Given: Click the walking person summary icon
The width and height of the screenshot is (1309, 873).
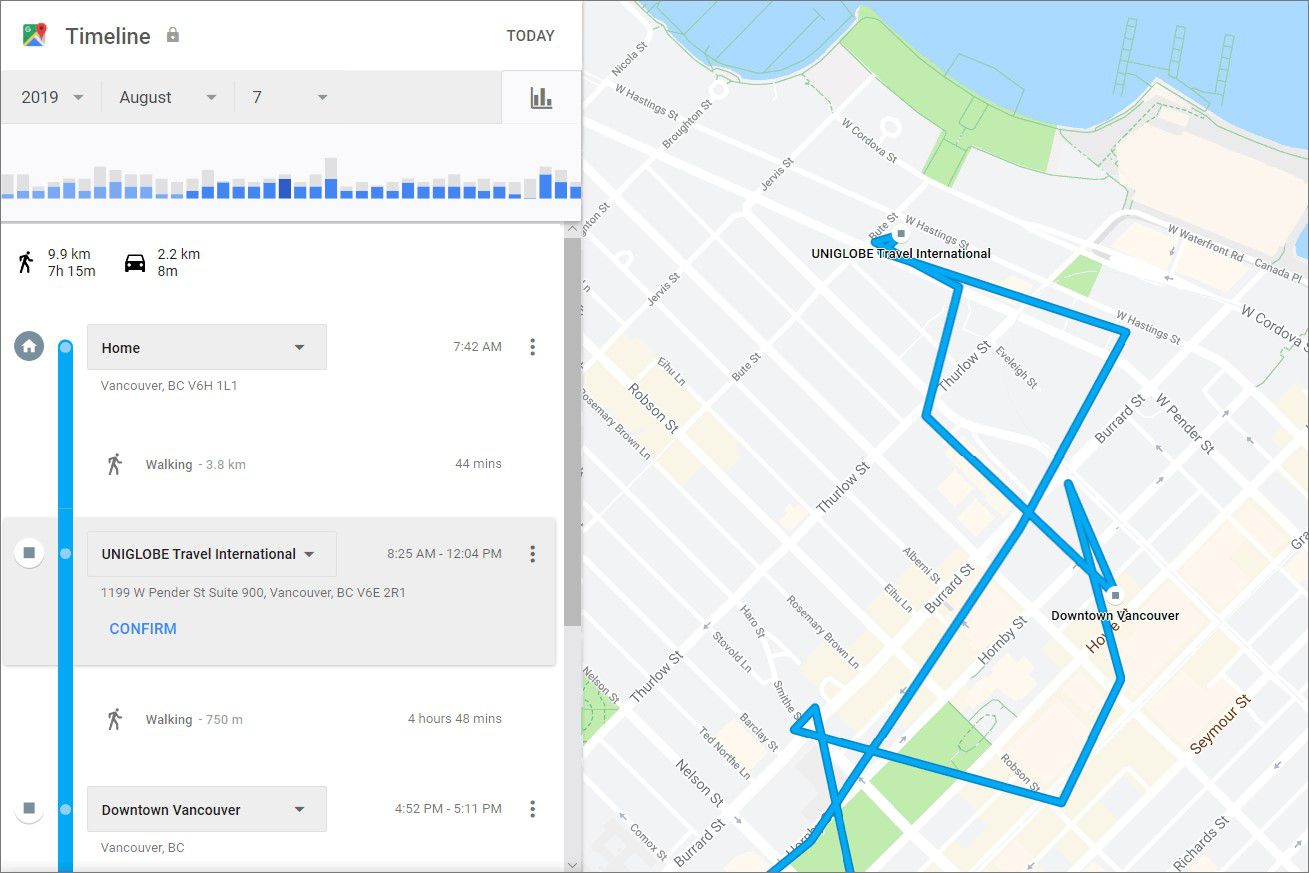Looking at the screenshot, I should point(26,262).
